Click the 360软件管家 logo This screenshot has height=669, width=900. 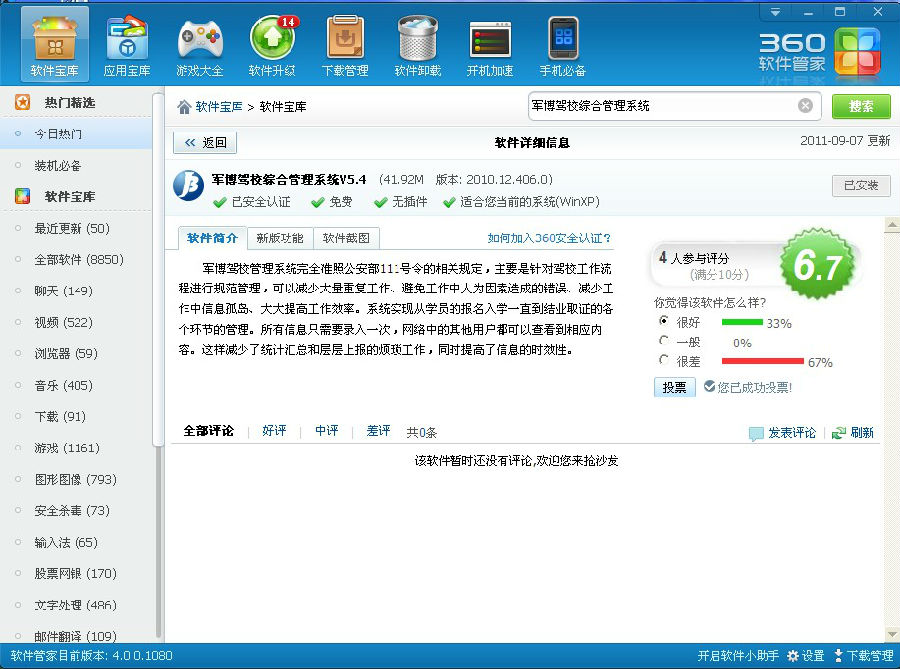pyautogui.click(x=820, y=53)
